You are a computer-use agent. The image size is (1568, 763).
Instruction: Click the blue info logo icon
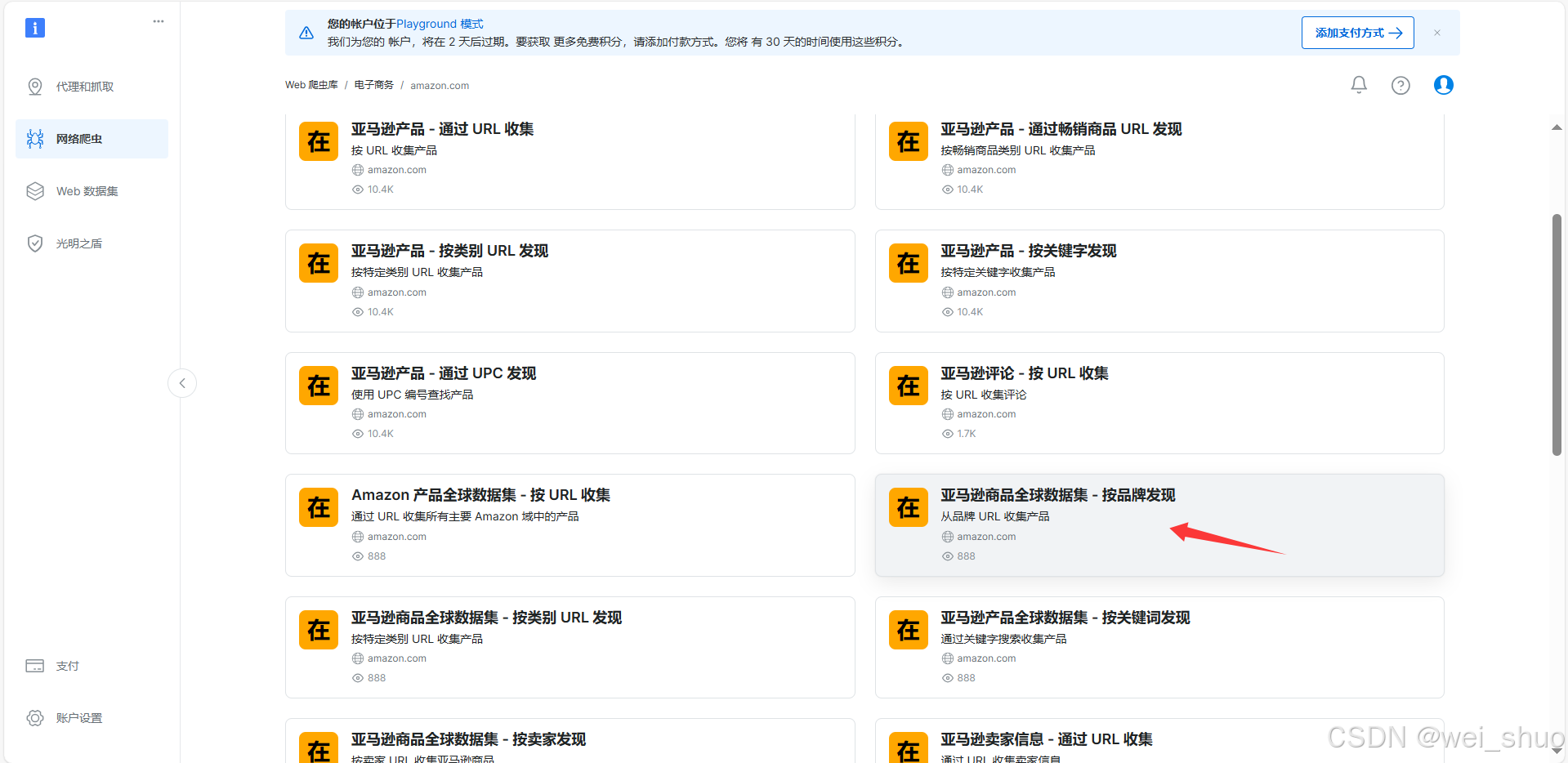click(x=35, y=28)
